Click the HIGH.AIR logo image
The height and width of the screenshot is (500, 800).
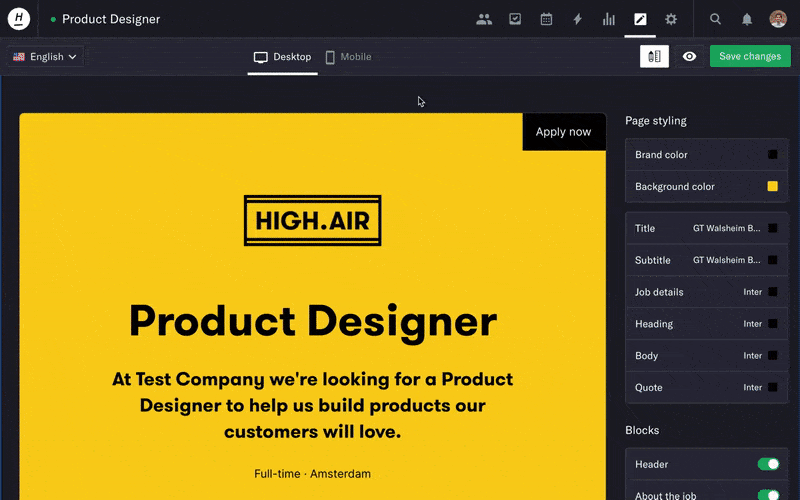[x=312, y=220]
